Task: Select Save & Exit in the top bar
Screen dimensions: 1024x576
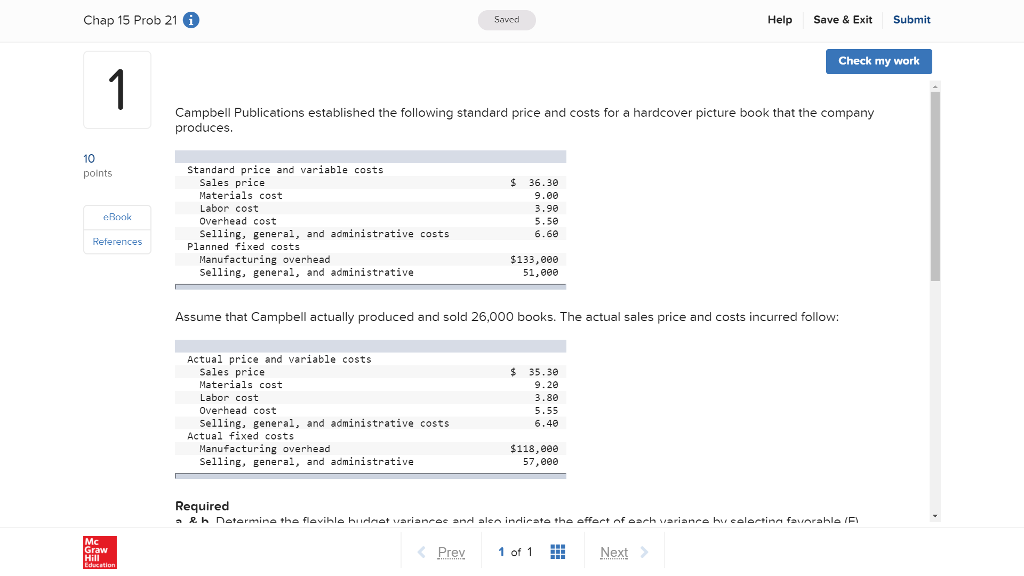Action: pyautogui.click(x=842, y=20)
